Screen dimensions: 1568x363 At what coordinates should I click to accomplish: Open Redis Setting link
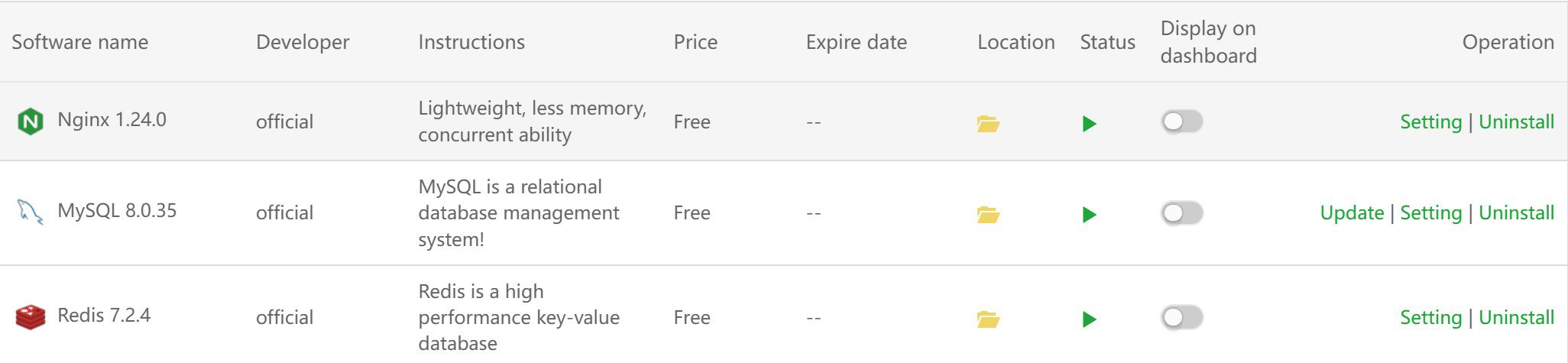[x=1430, y=317]
